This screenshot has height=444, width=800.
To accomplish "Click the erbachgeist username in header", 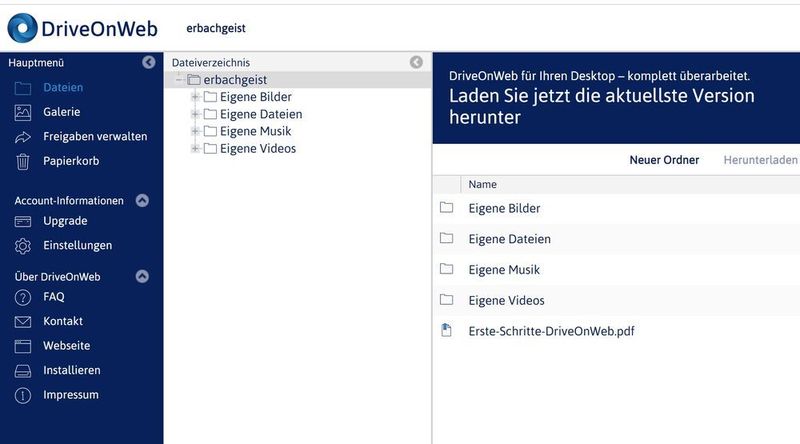I will [216, 28].
